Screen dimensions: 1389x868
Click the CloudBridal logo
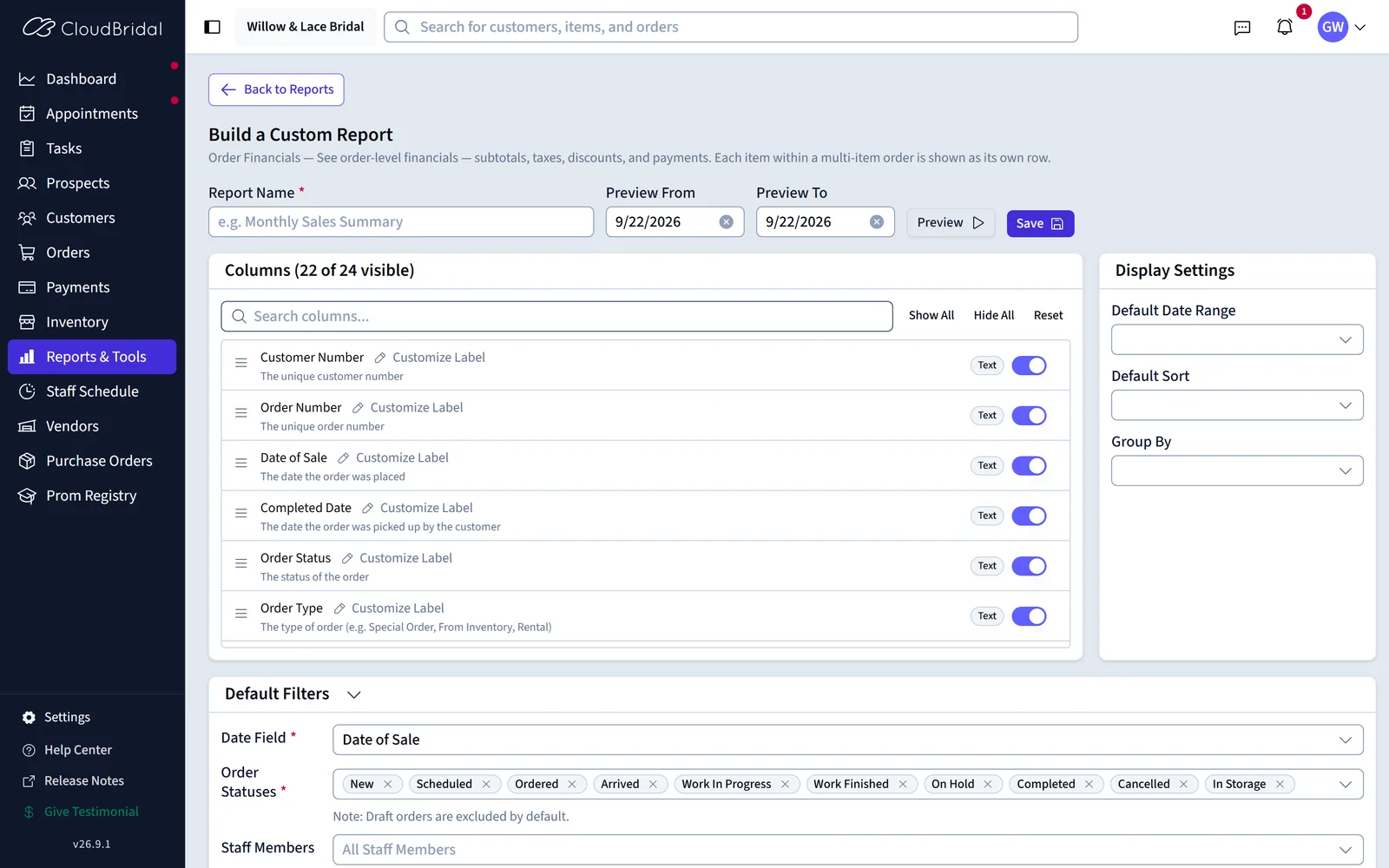92,28
